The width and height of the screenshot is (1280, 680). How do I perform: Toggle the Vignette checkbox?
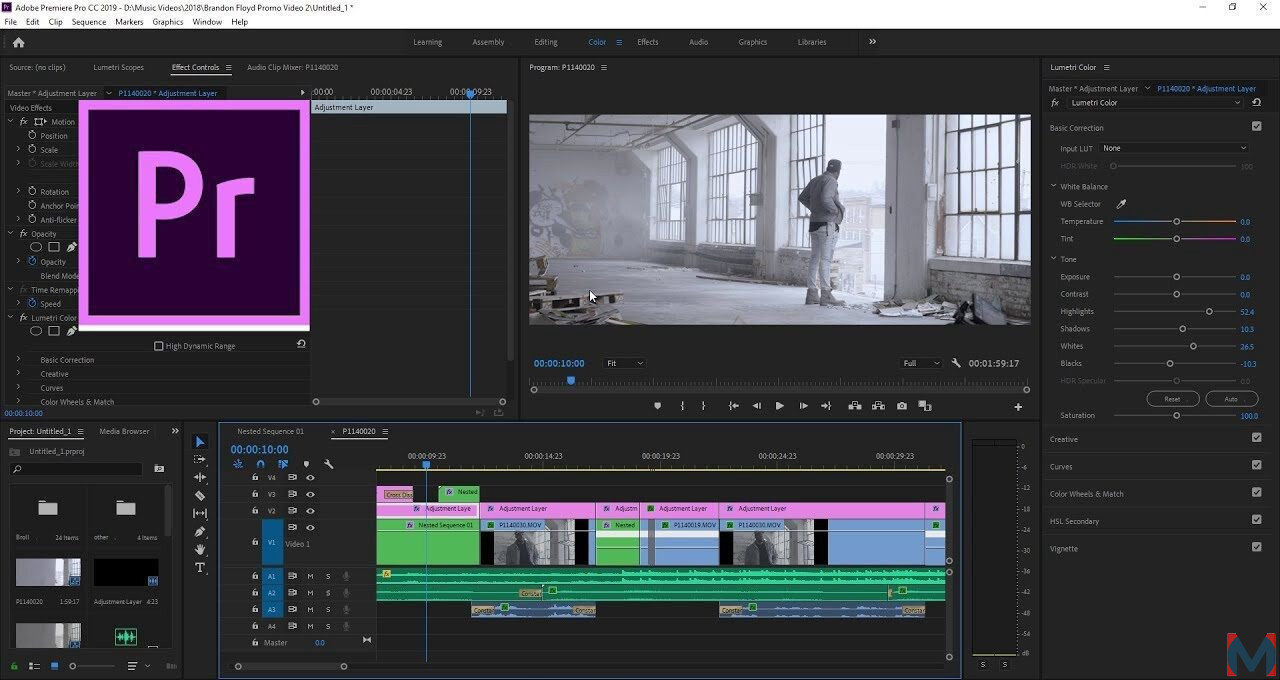point(1257,547)
